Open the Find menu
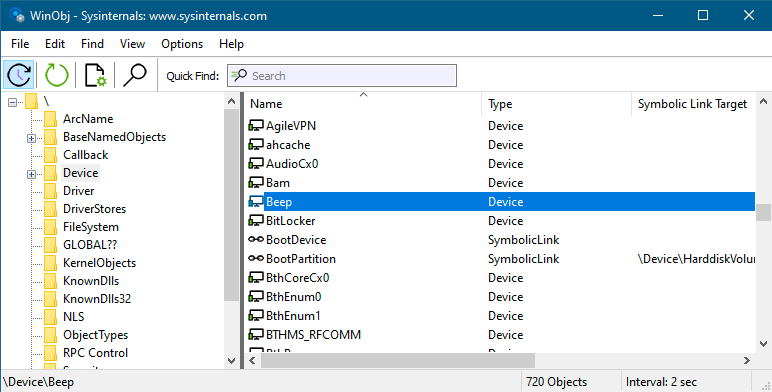This screenshot has width=772, height=392. 93,44
